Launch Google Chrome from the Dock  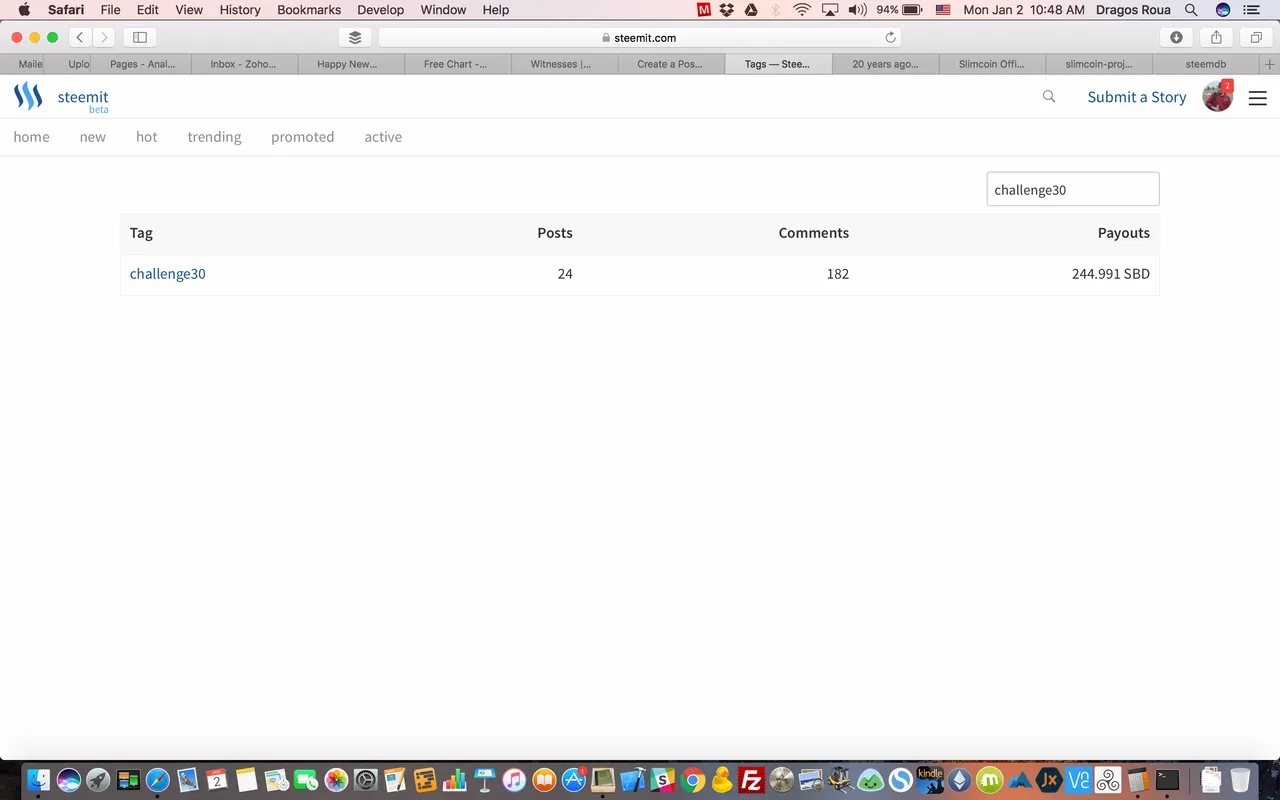[692, 780]
